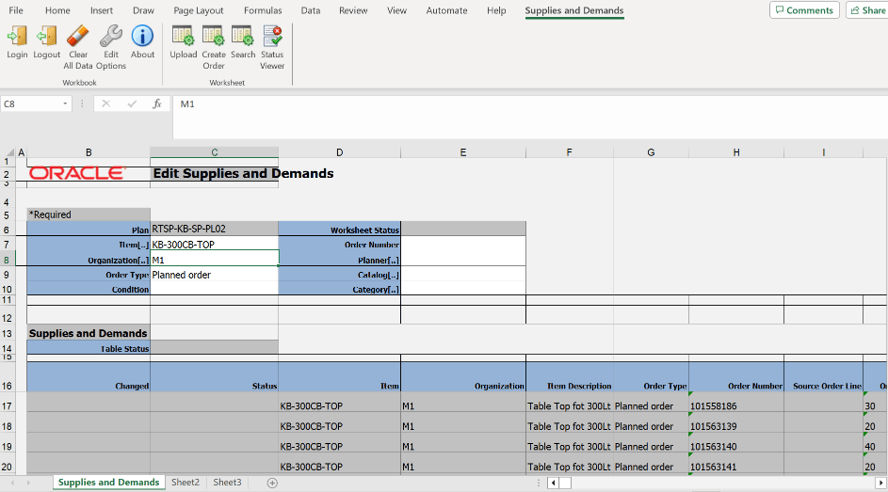
Task: Open the Insert ribbon tab
Action: pos(101,10)
